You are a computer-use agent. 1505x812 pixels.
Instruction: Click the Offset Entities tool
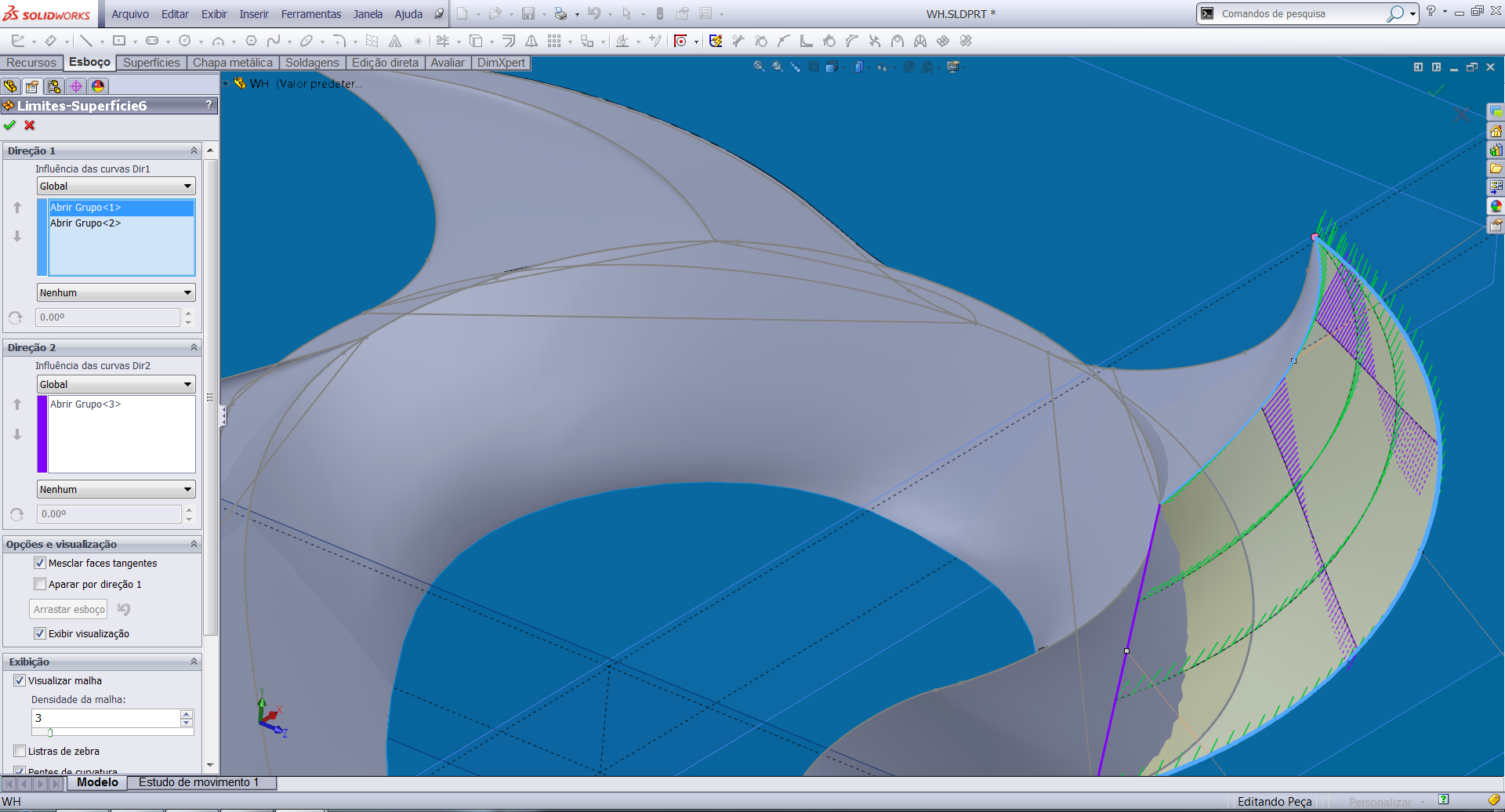tap(509, 41)
